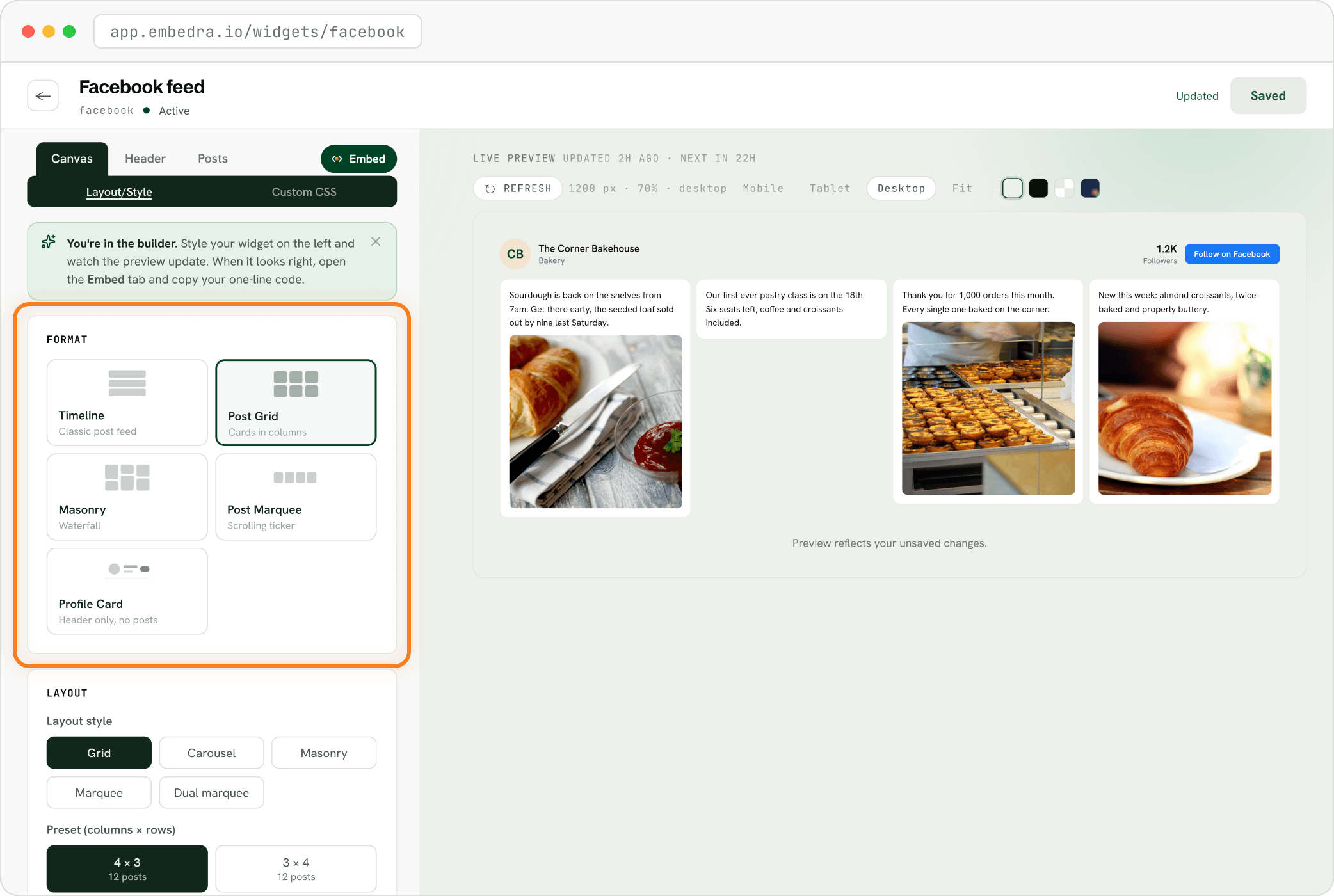Click the browser URL address field
1334x896 pixels.
(x=257, y=31)
